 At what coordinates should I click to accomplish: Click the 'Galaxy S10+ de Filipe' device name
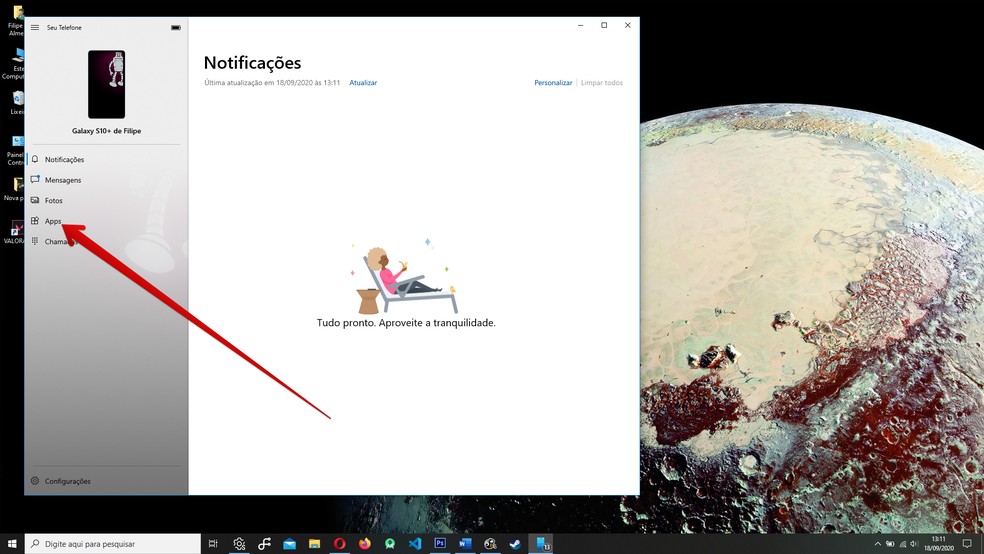coord(106,131)
